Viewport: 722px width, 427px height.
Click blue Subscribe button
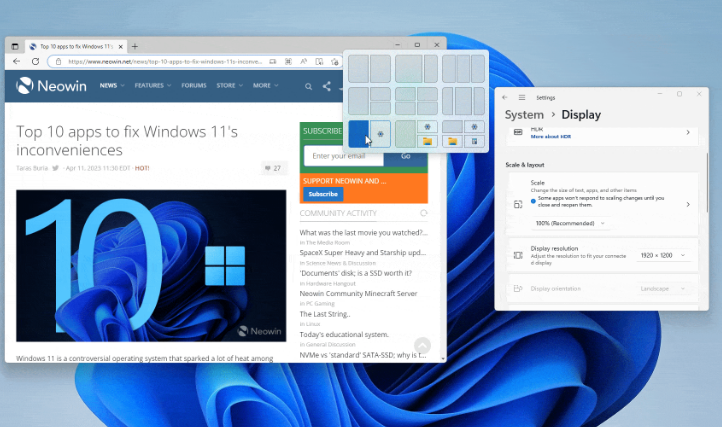click(x=323, y=194)
